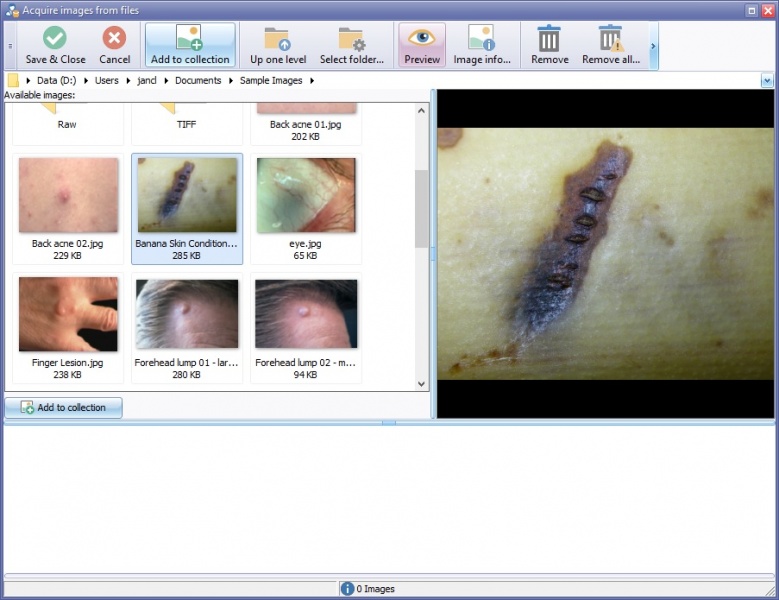
Task: Click the red Cancel icon
Action: (x=114, y=38)
